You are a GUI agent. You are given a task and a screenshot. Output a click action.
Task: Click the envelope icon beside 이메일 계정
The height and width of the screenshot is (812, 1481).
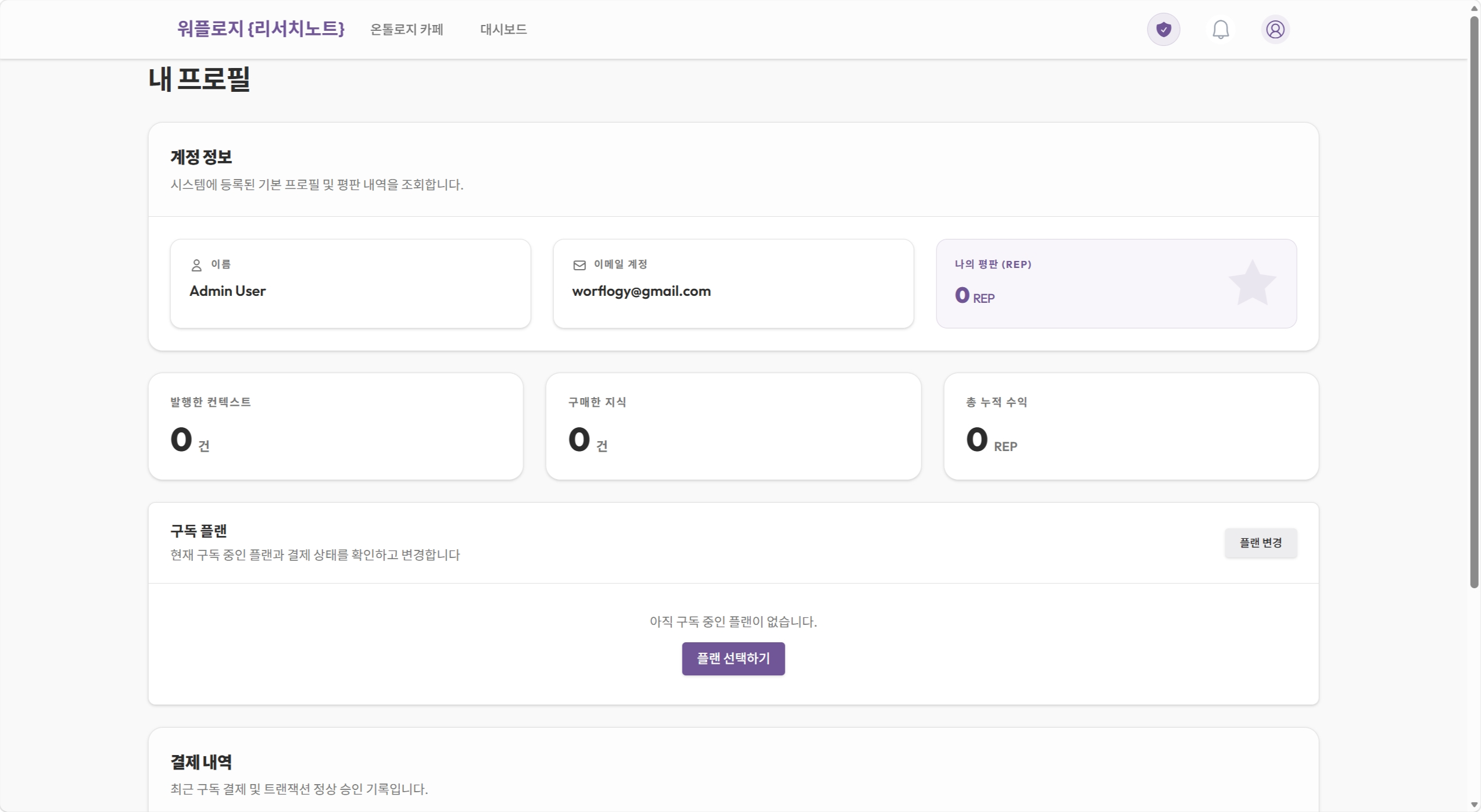click(x=579, y=265)
